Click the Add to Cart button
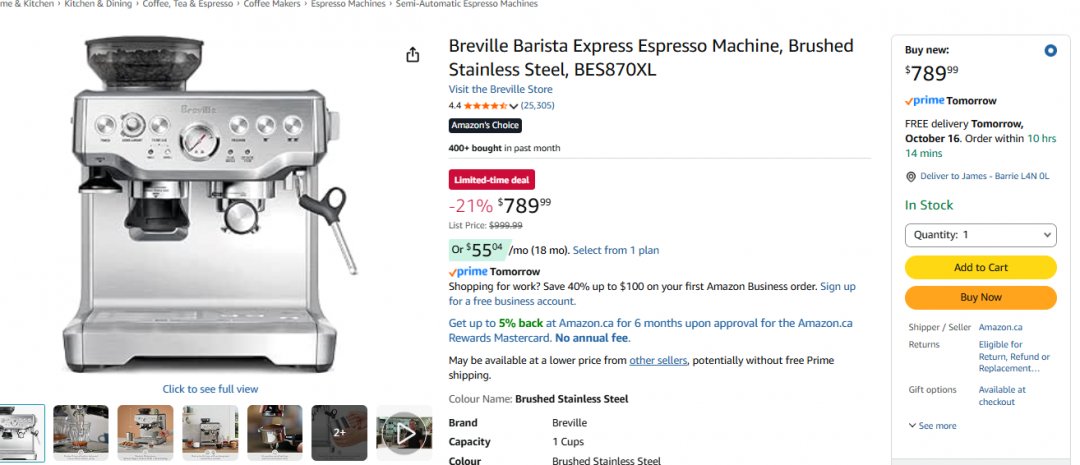Image resolution: width=1080 pixels, height=465 pixels. pyautogui.click(x=980, y=267)
